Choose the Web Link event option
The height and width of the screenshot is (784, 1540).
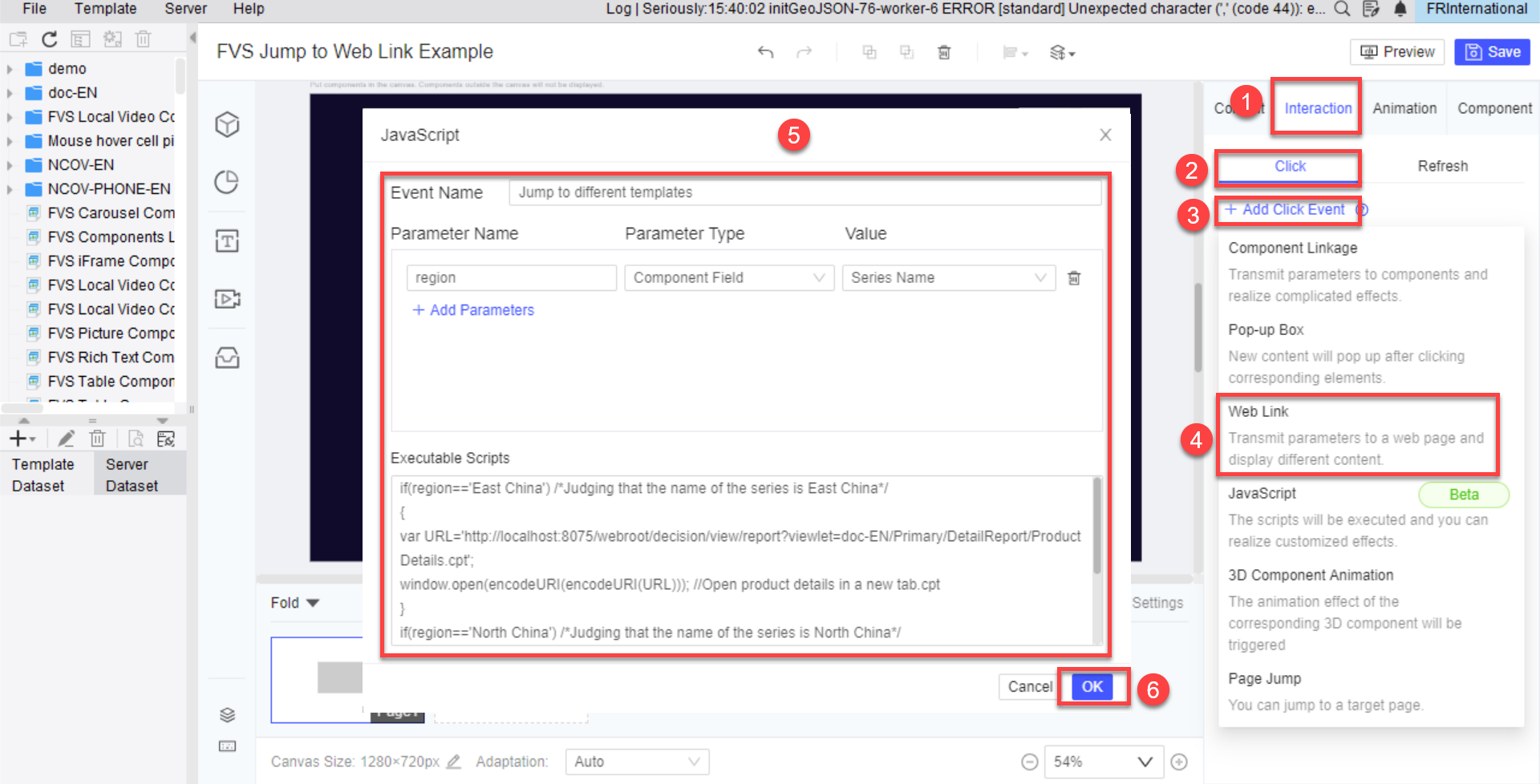[1356, 434]
